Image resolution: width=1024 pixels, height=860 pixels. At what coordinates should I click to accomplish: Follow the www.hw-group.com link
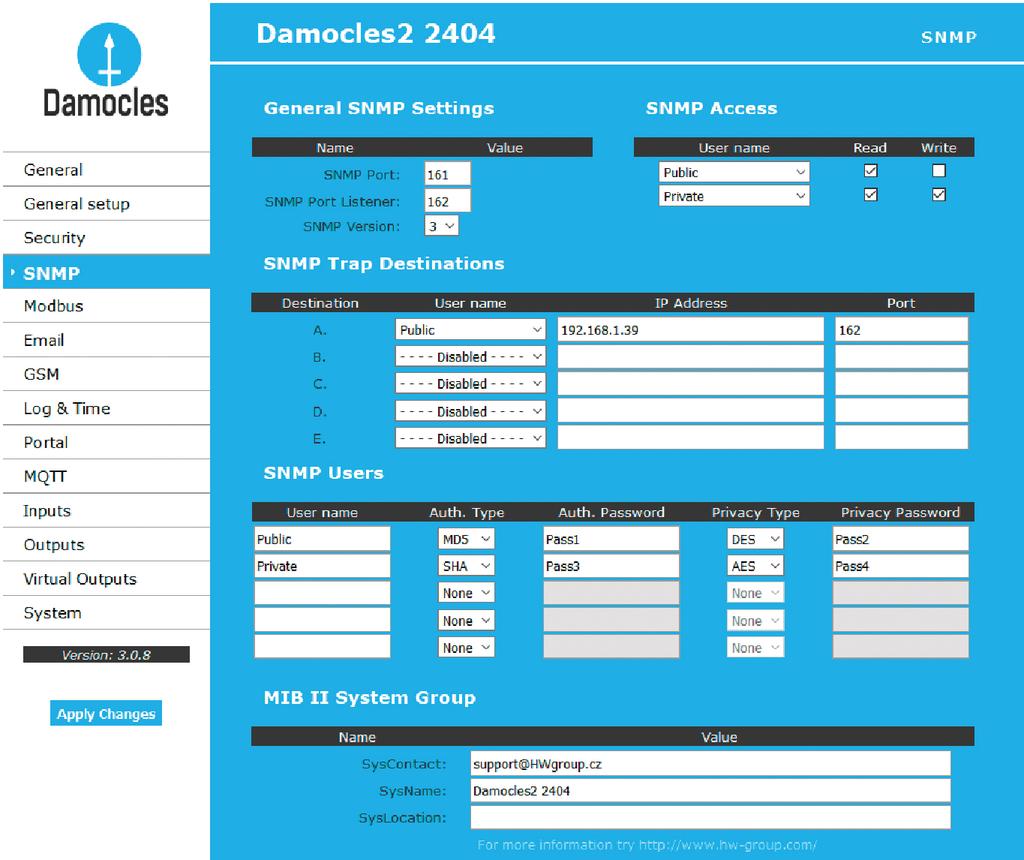(728, 845)
